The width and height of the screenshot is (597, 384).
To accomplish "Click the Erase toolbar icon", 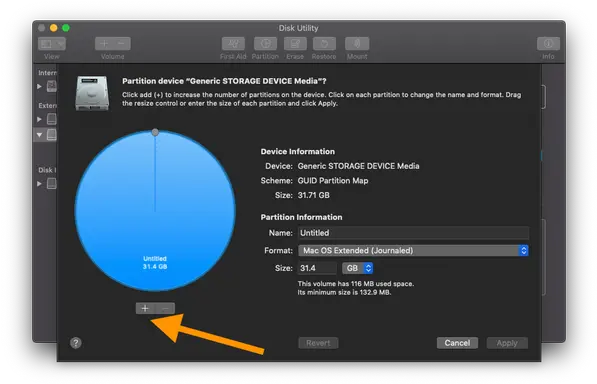I will click(295, 44).
